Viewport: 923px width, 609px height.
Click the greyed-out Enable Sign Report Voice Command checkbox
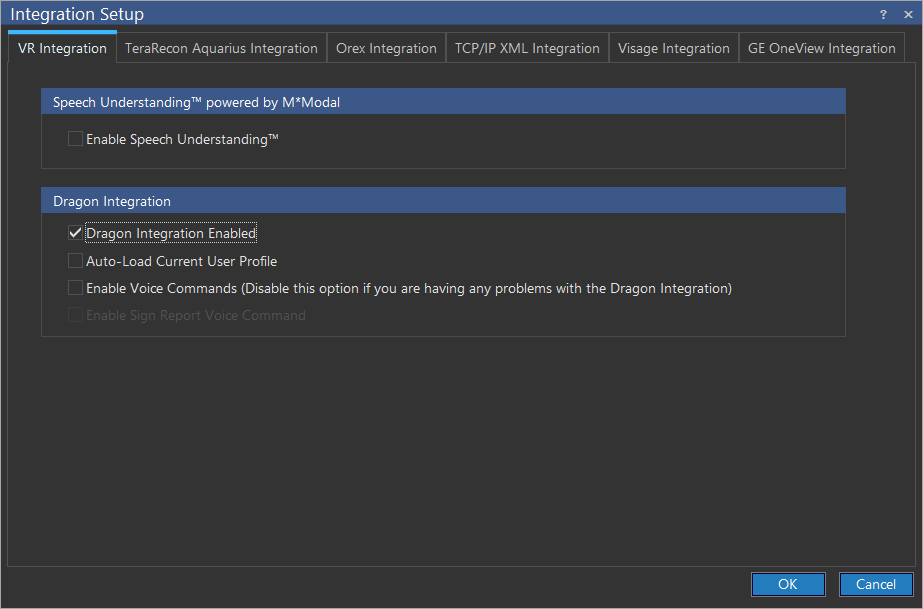75,315
